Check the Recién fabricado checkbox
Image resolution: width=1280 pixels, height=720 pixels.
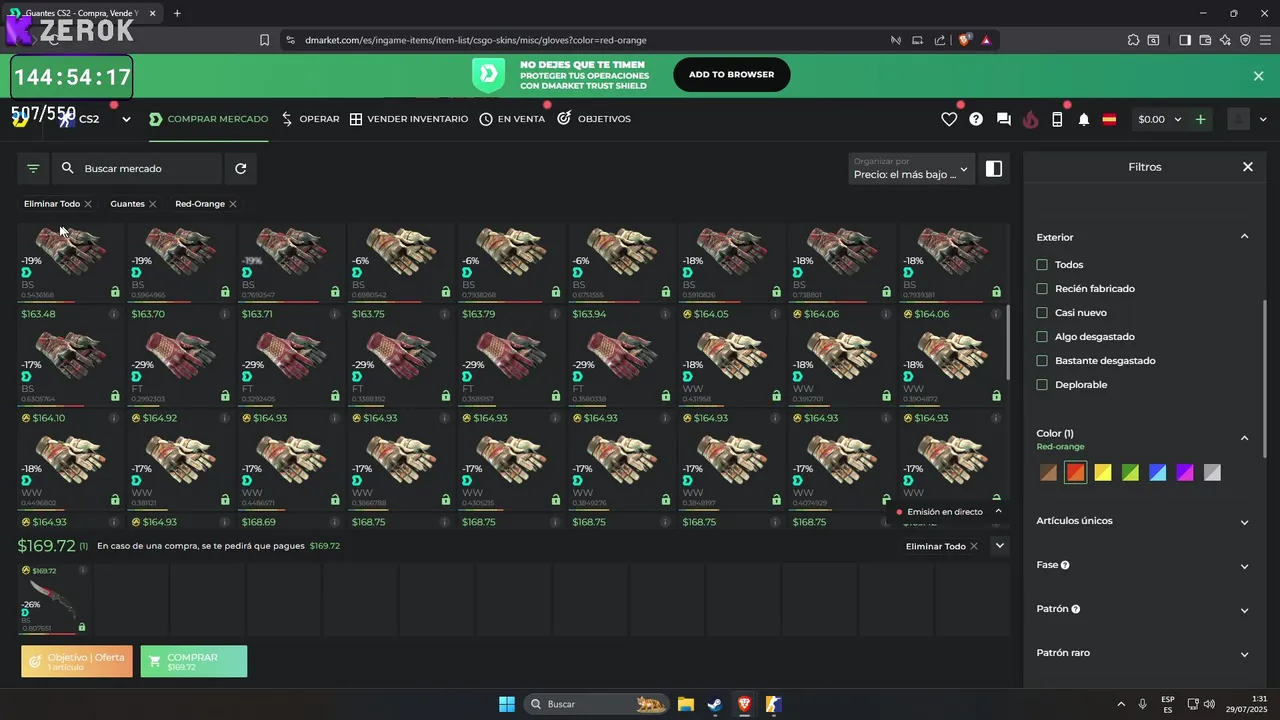[1042, 289]
